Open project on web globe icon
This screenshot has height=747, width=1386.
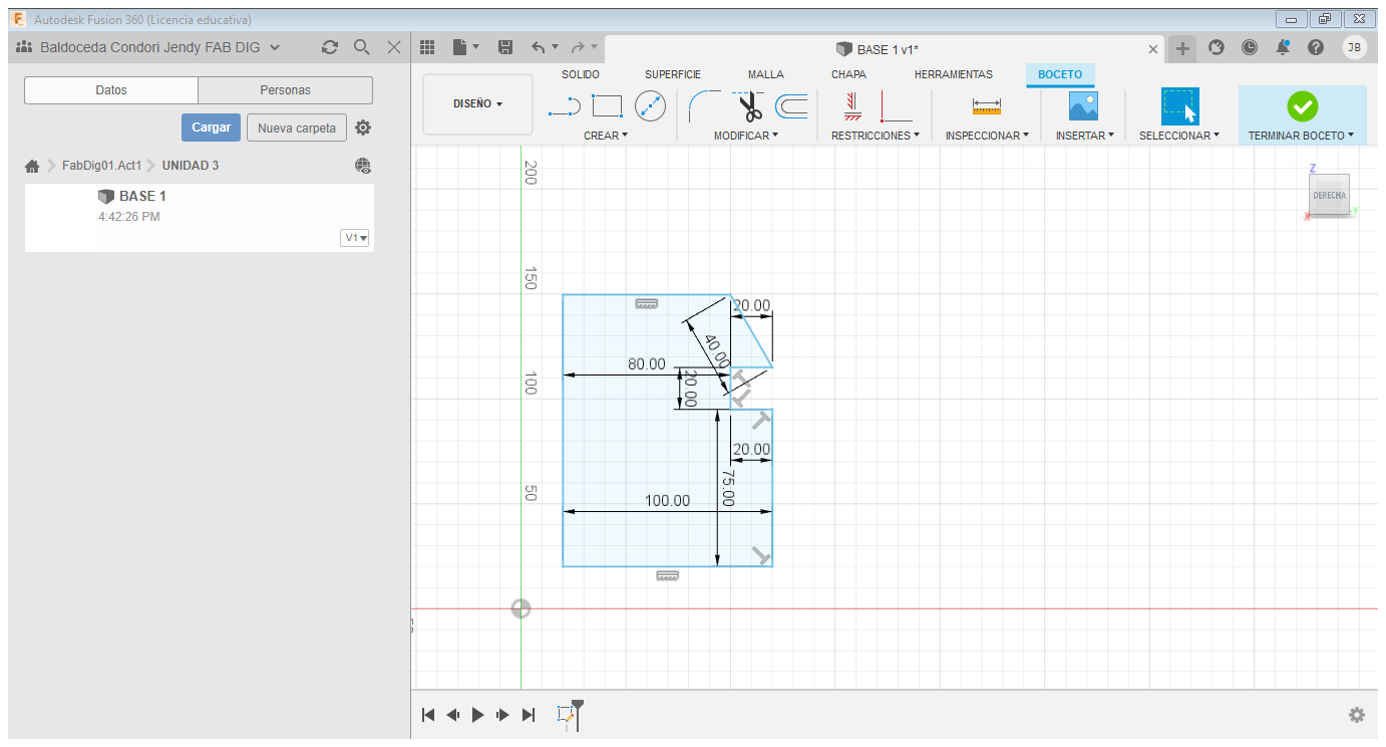point(363,166)
